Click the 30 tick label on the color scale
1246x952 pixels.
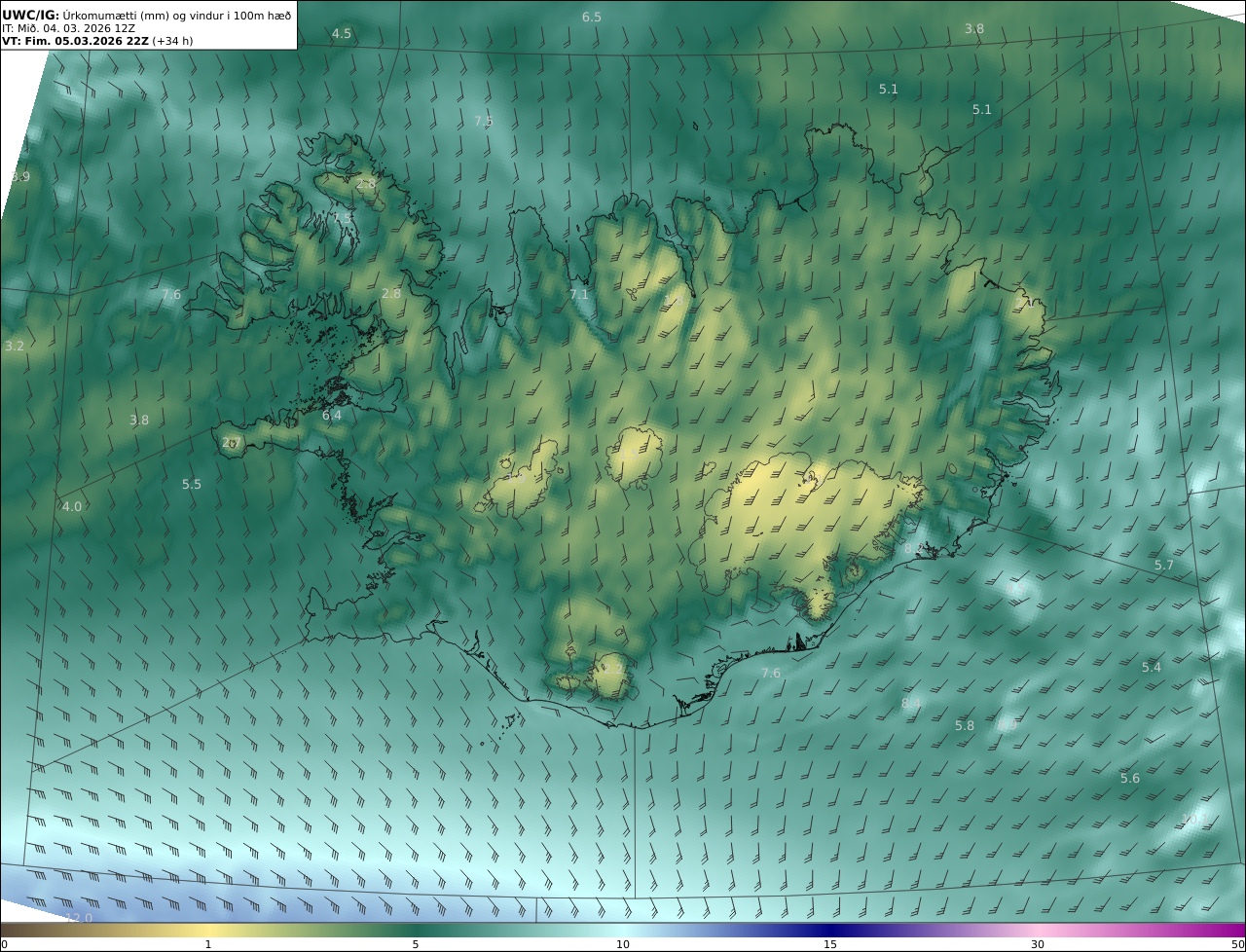(1038, 945)
